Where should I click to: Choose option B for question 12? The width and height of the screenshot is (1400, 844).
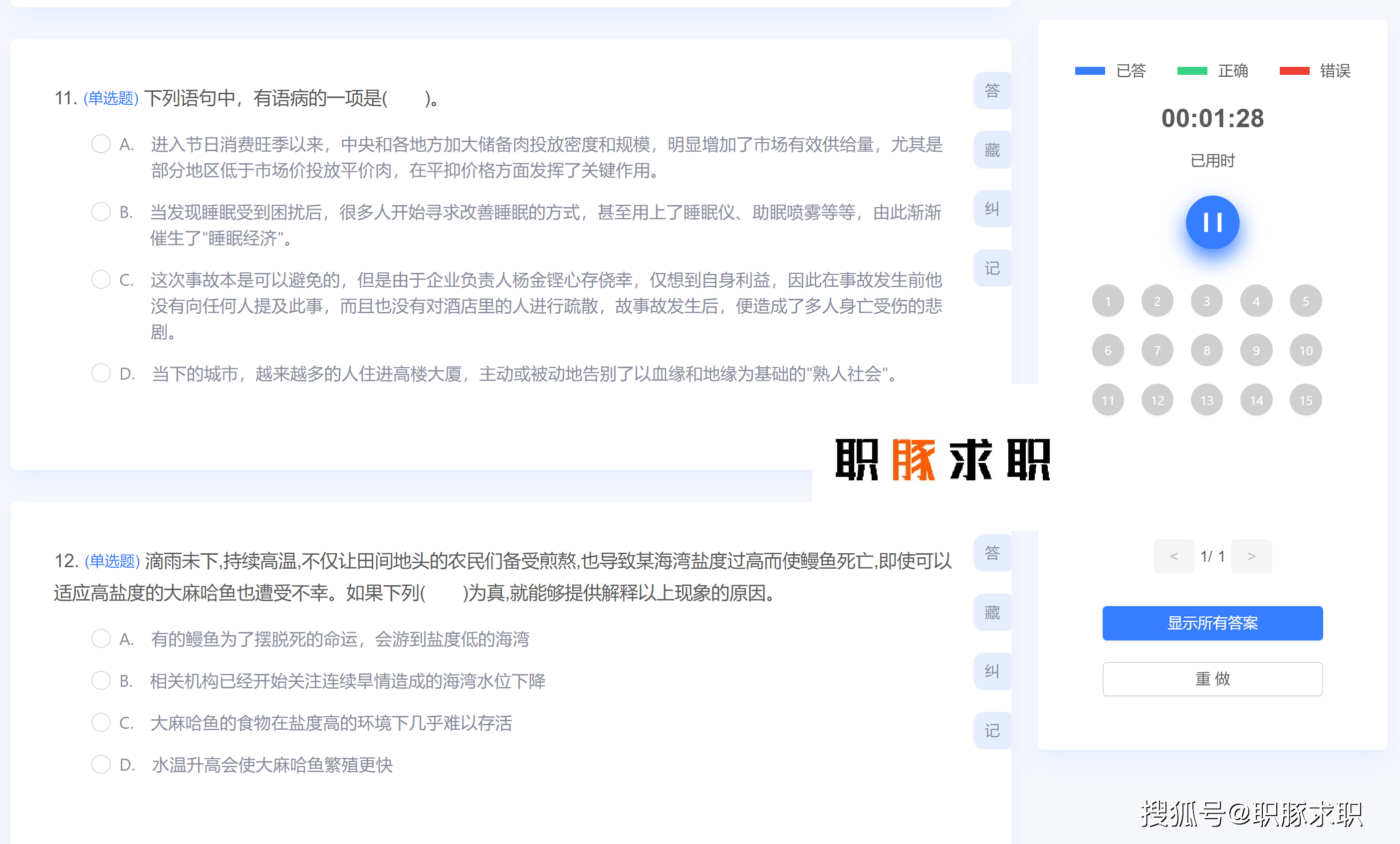coord(101,680)
